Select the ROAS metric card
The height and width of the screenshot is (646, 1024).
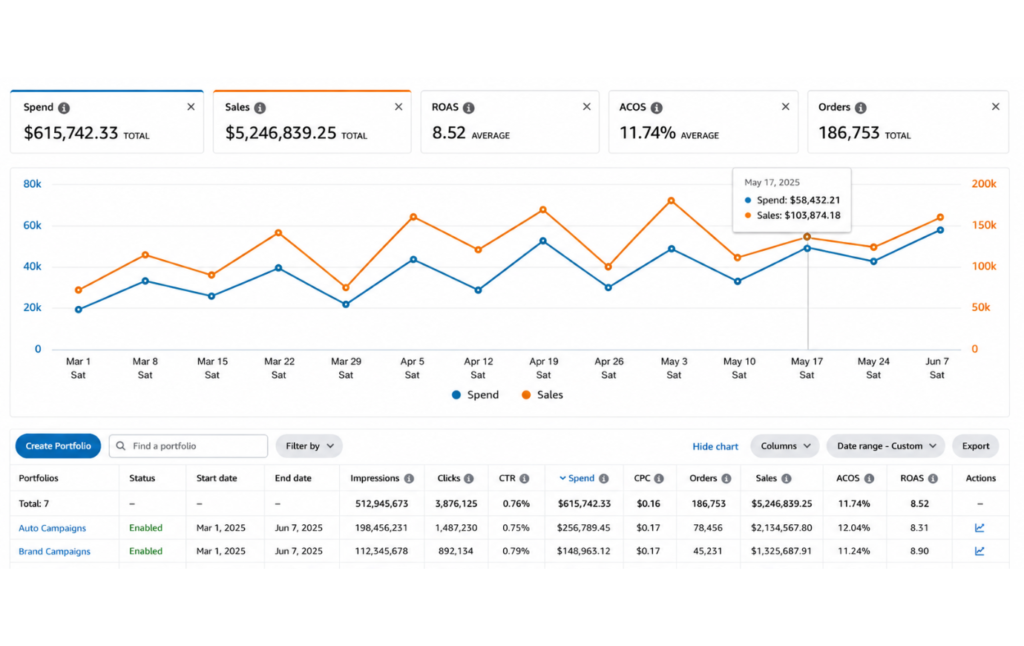tap(510, 122)
